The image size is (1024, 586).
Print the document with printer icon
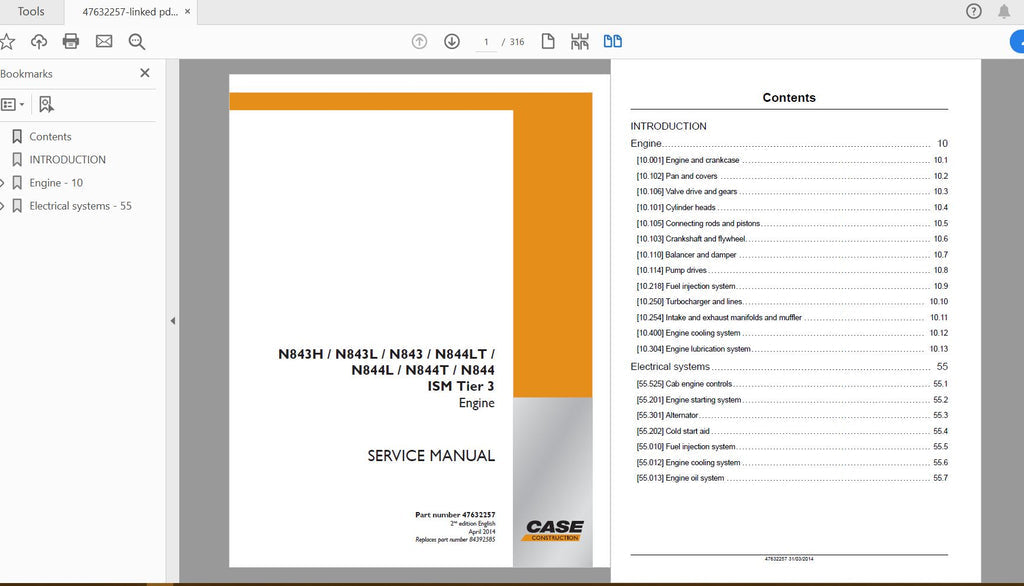(x=71, y=42)
